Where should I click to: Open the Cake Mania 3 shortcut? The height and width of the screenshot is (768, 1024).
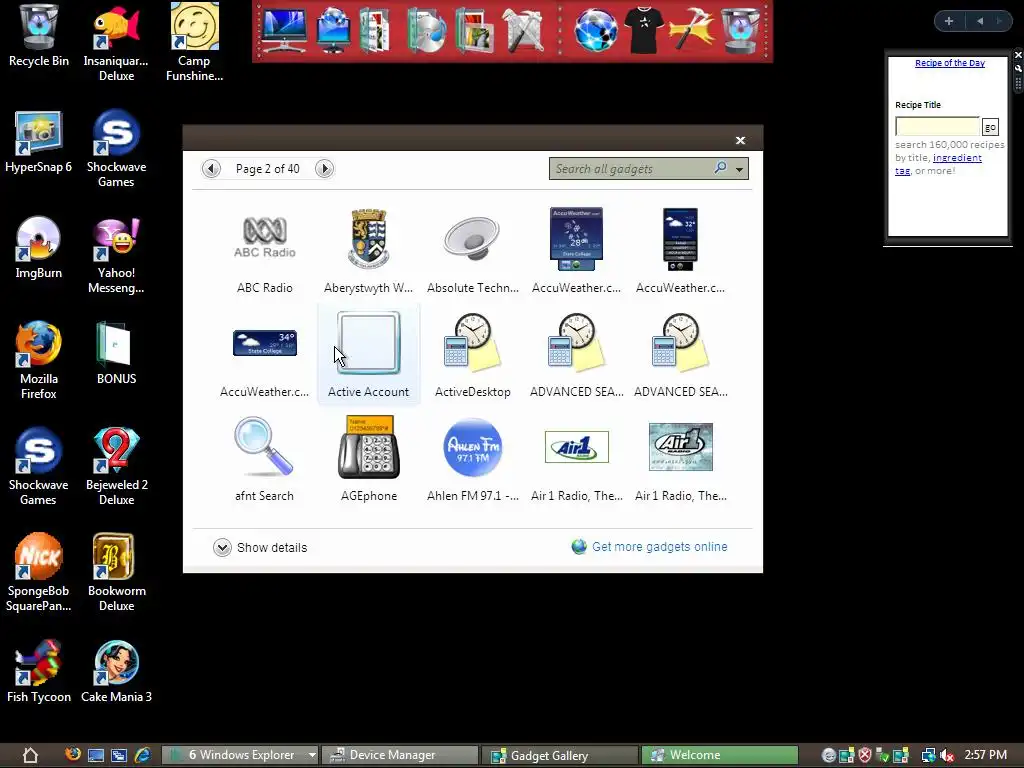[x=116, y=672]
